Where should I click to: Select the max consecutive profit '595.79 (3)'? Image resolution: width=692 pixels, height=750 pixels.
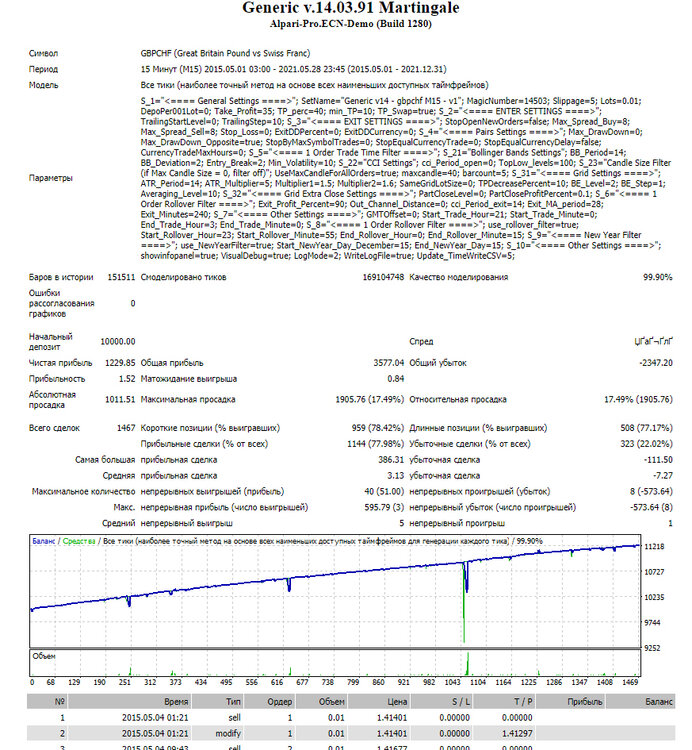coord(384,507)
